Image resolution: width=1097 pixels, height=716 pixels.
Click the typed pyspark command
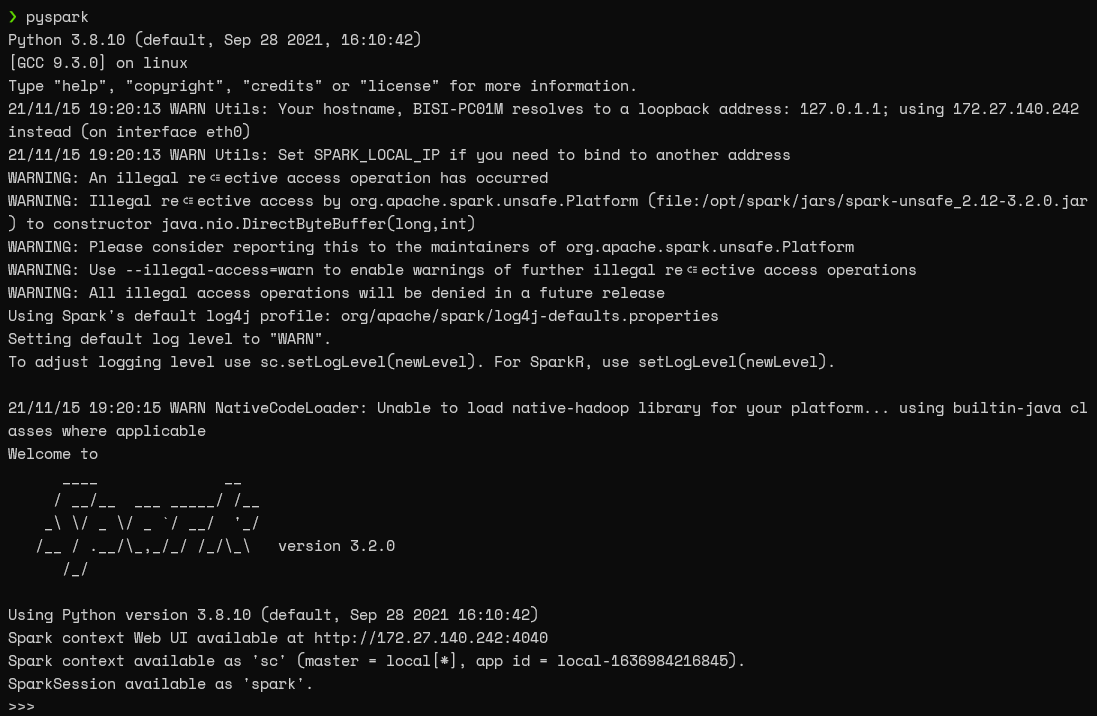tap(57, 17)
